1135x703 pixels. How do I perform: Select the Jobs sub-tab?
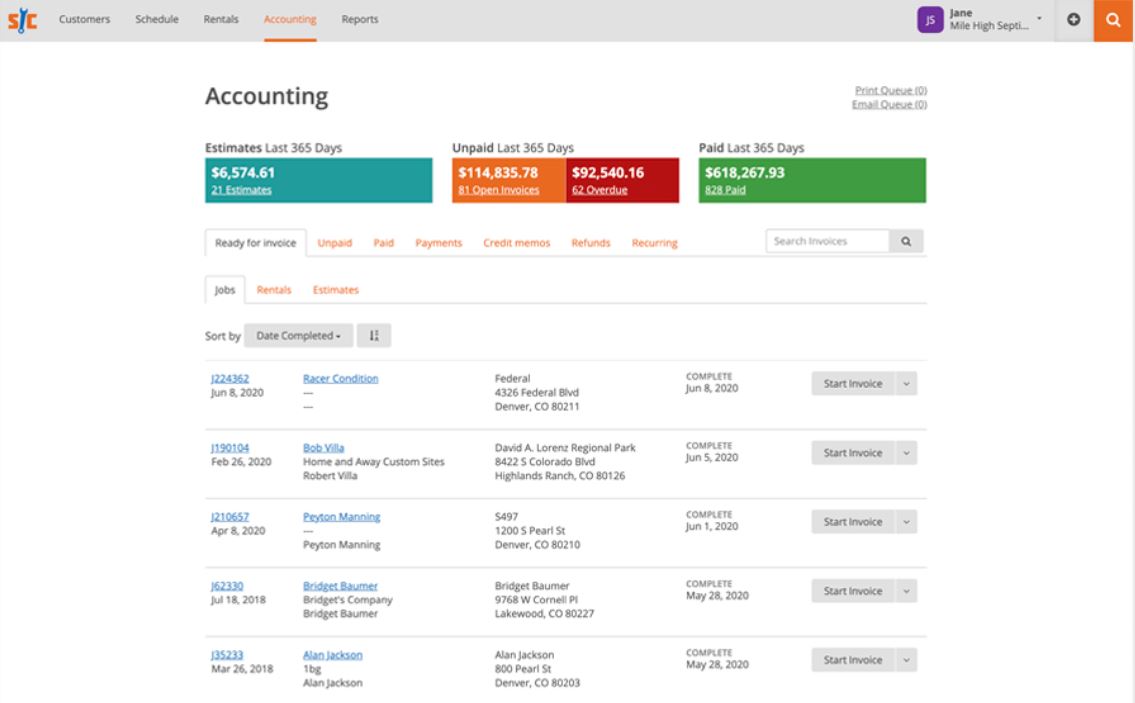coord(225,290)
